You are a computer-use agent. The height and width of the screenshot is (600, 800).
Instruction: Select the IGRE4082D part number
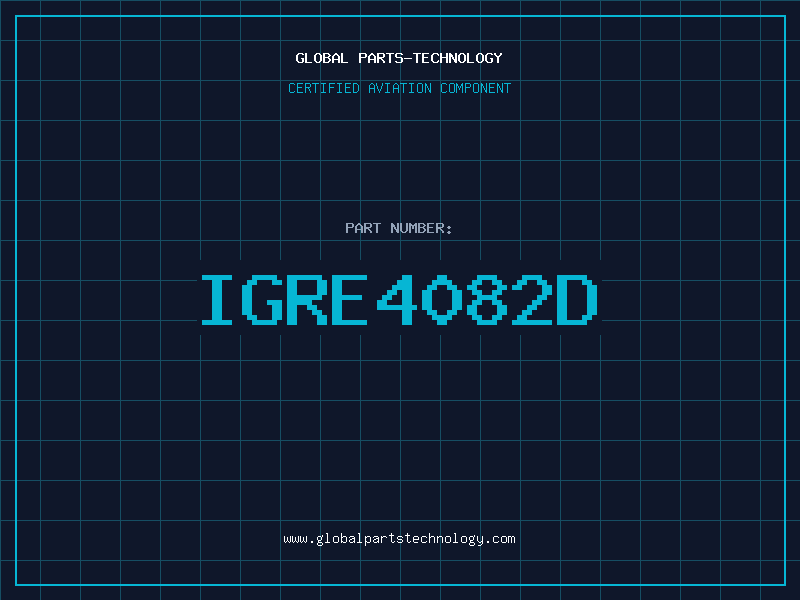(x=399, y=300)
